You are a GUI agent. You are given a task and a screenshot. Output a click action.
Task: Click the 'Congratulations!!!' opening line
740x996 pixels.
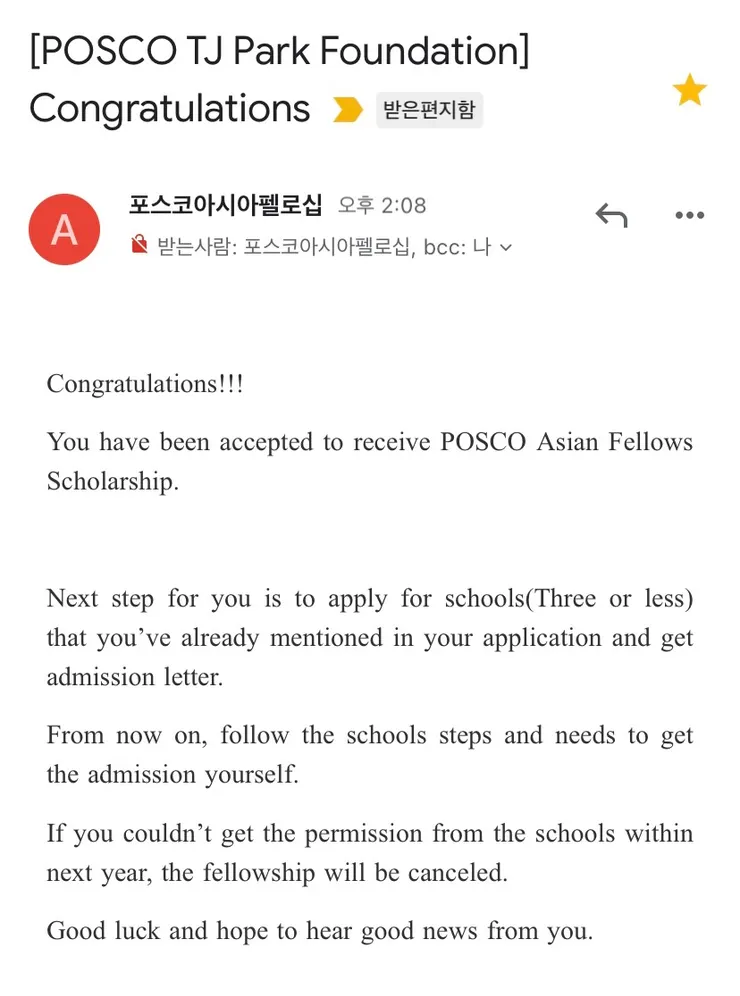coord(145,384)
